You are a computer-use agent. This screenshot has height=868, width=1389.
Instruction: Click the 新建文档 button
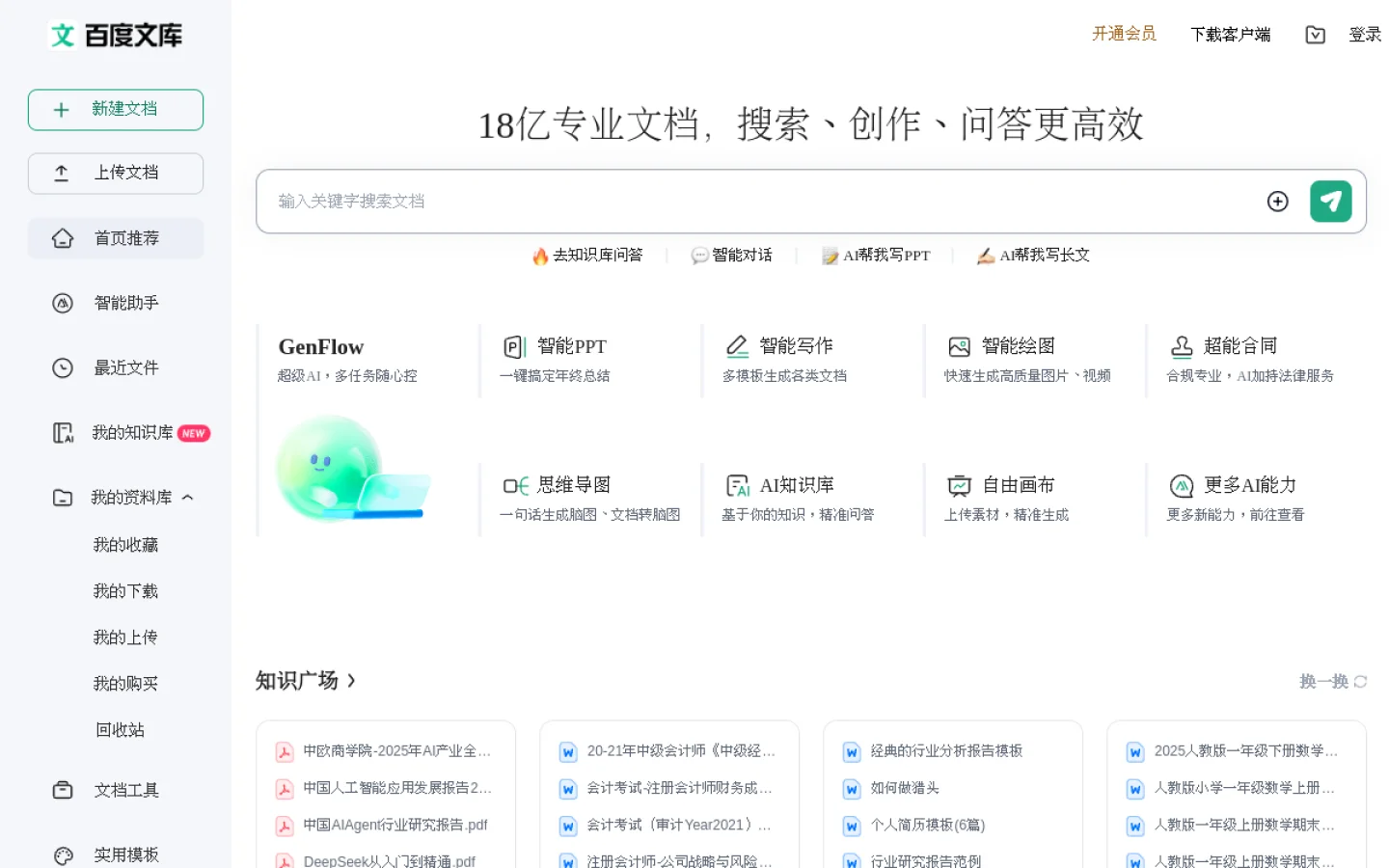pyautogui.click(x=116, y=110)
